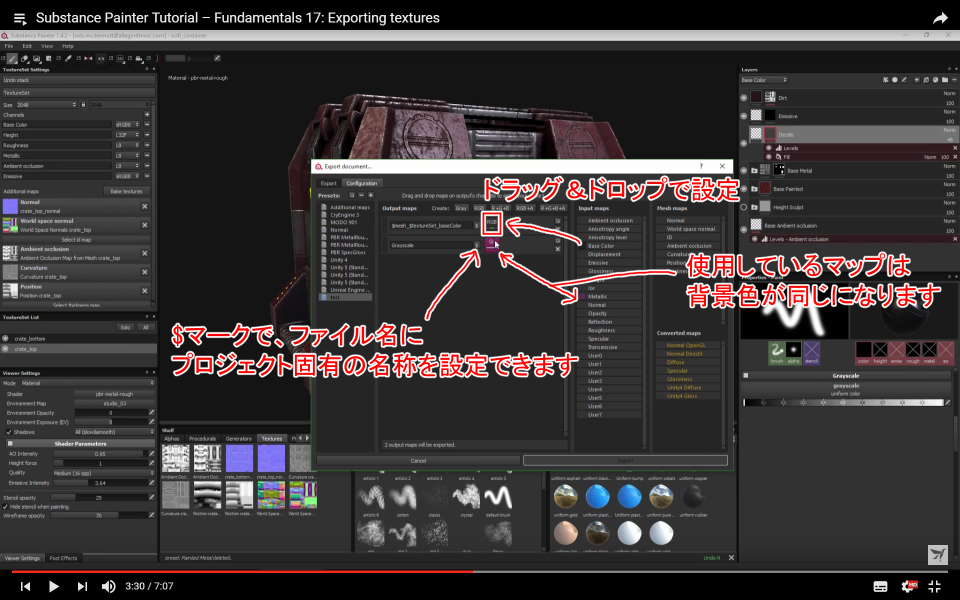Create an RGB+A output map
The height and width of the screenshot is (600, 960).
click(x=525, y=208)
